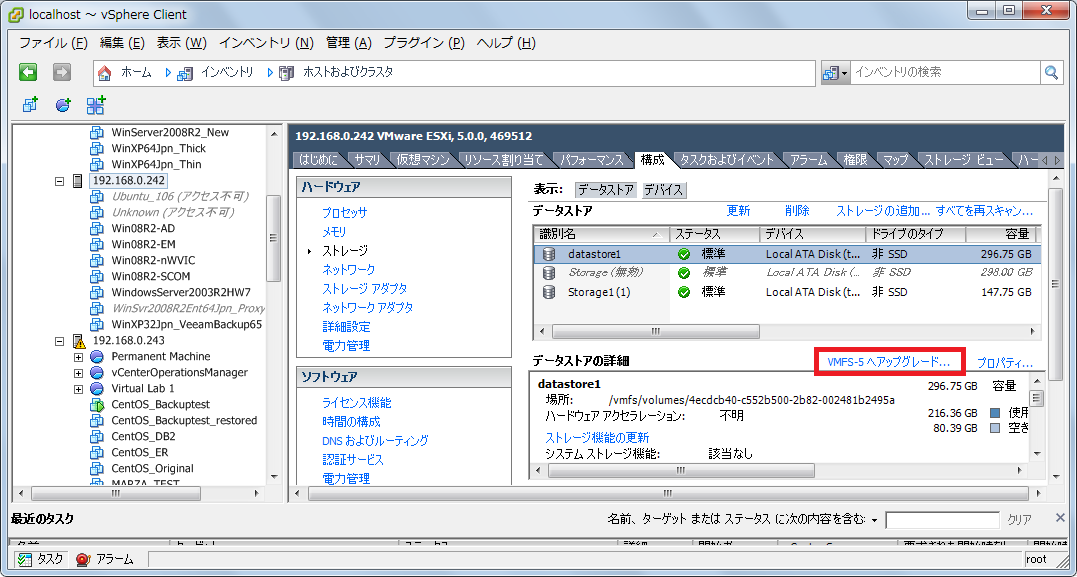Switch to the サマリ tab
Image resolution: width=1077 pixels, height=577 pixels.
pyautogui.click(x=367, y=160)
